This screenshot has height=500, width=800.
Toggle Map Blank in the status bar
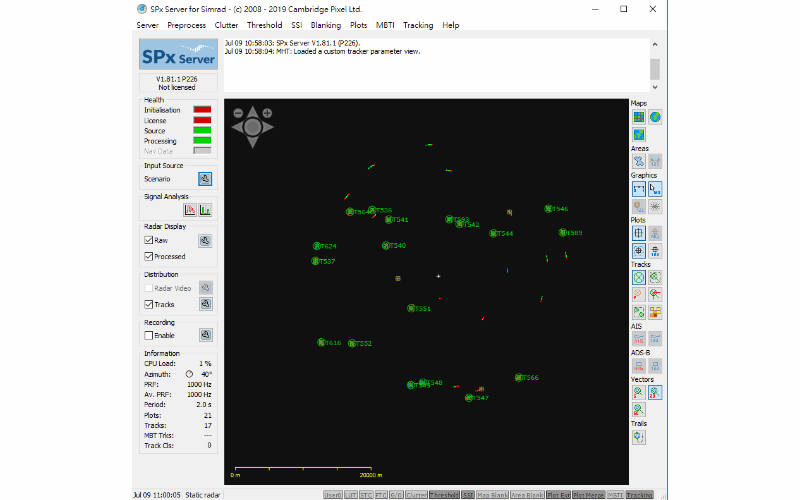click(x=492, y=495)
